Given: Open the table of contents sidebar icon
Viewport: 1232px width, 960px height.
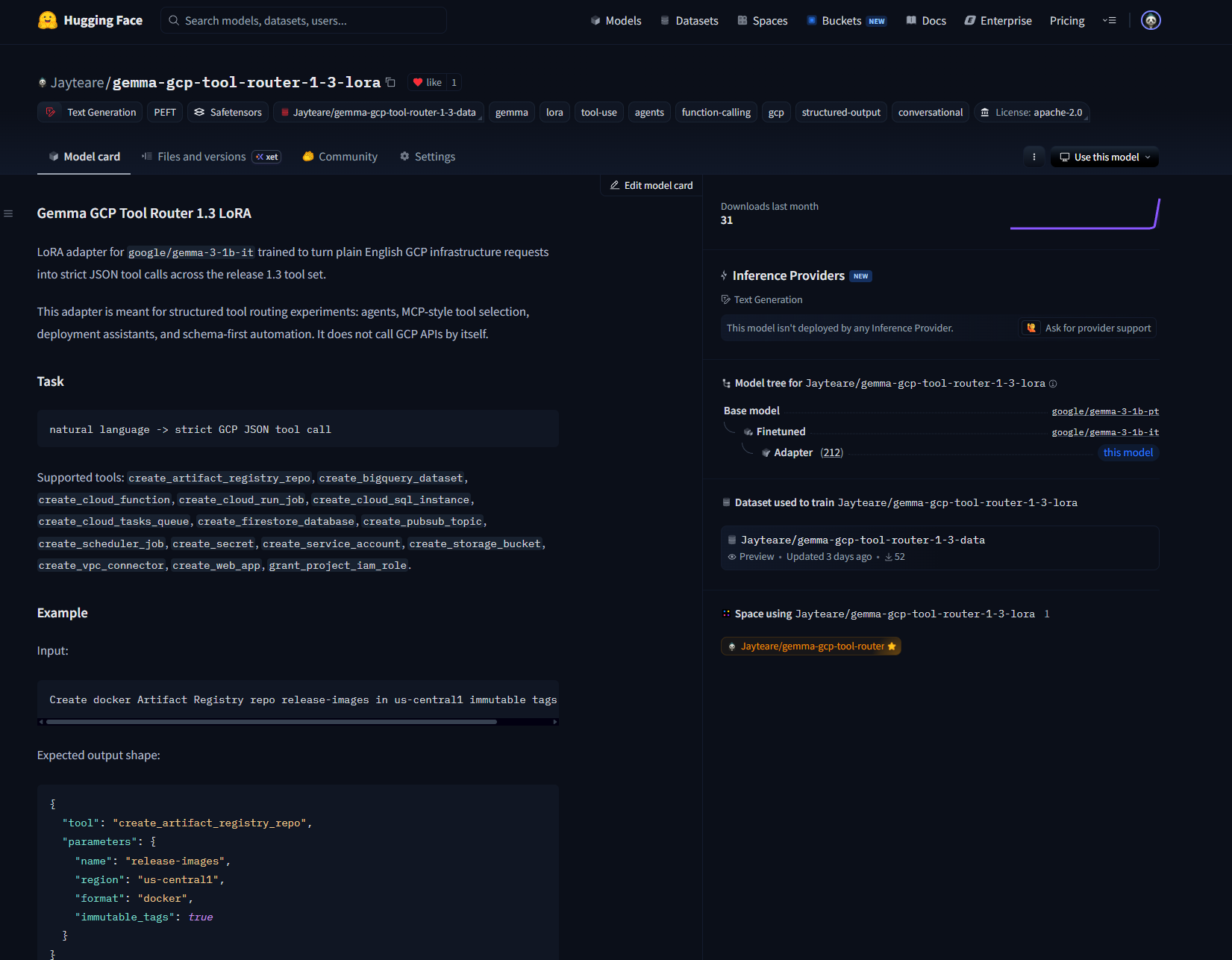Looking at the screenshot, I should click(x=8, y=213).
